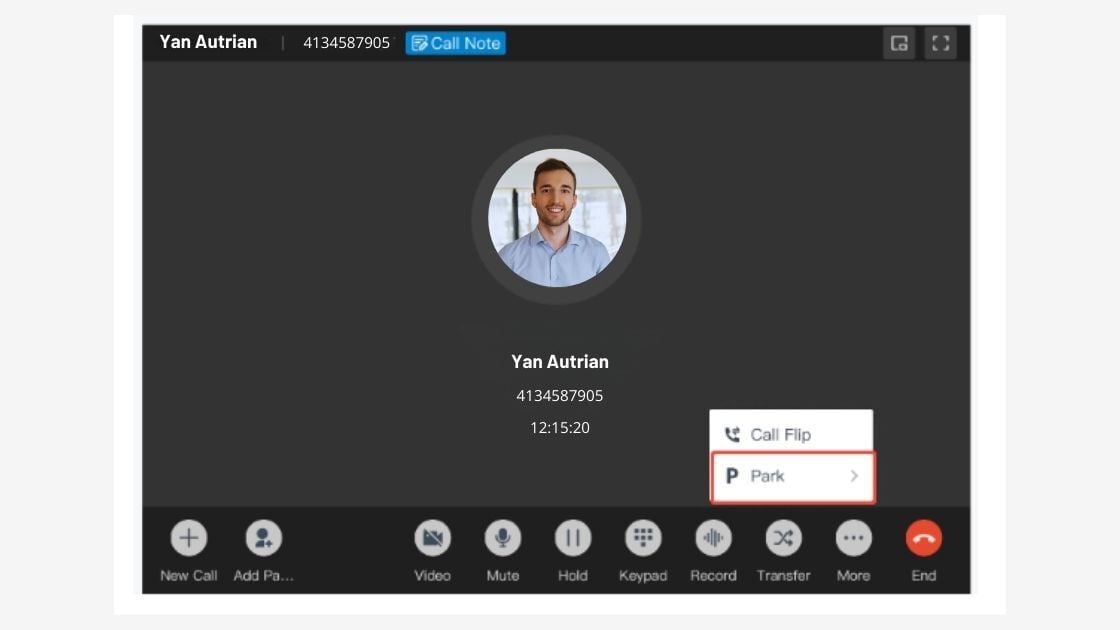The height and width of the screenshot is (630, 1120).
Task: Click the P icon beside Park
Action: 732,476
